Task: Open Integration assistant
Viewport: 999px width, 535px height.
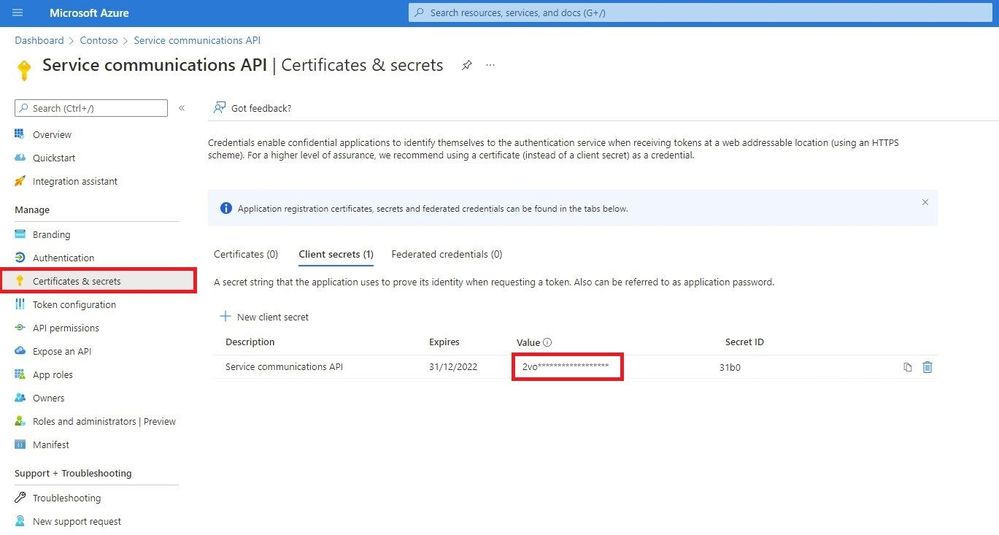Action: click(x=75, y=182)
